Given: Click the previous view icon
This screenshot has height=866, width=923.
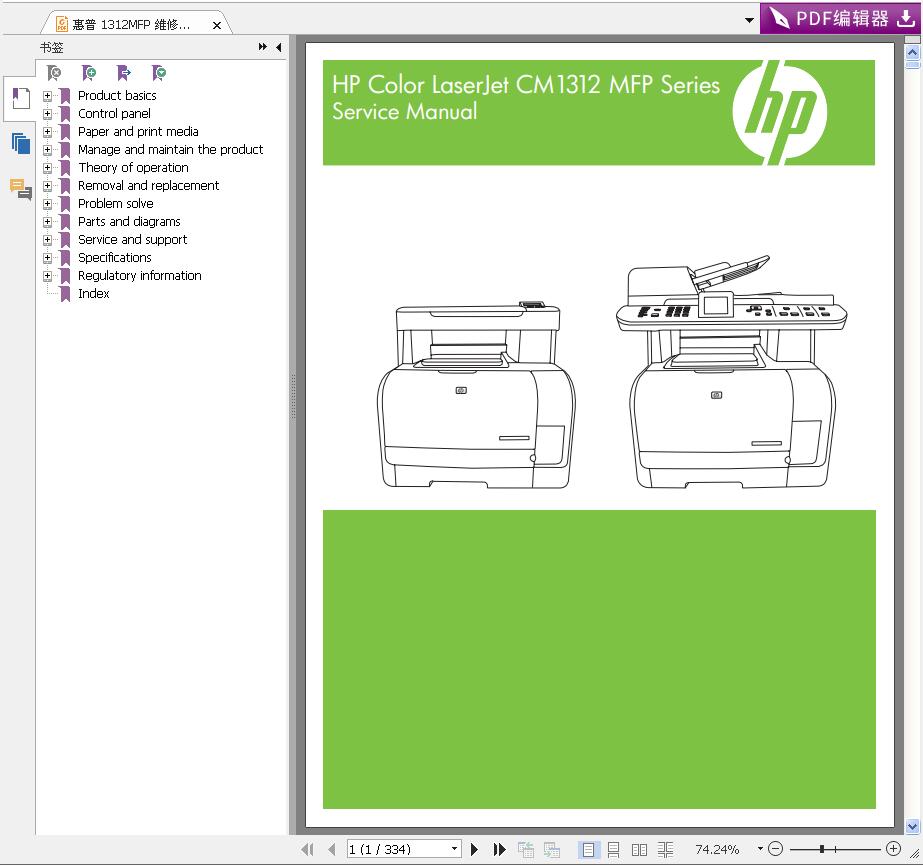Looking at the screenshot, I should click(526, 850).
